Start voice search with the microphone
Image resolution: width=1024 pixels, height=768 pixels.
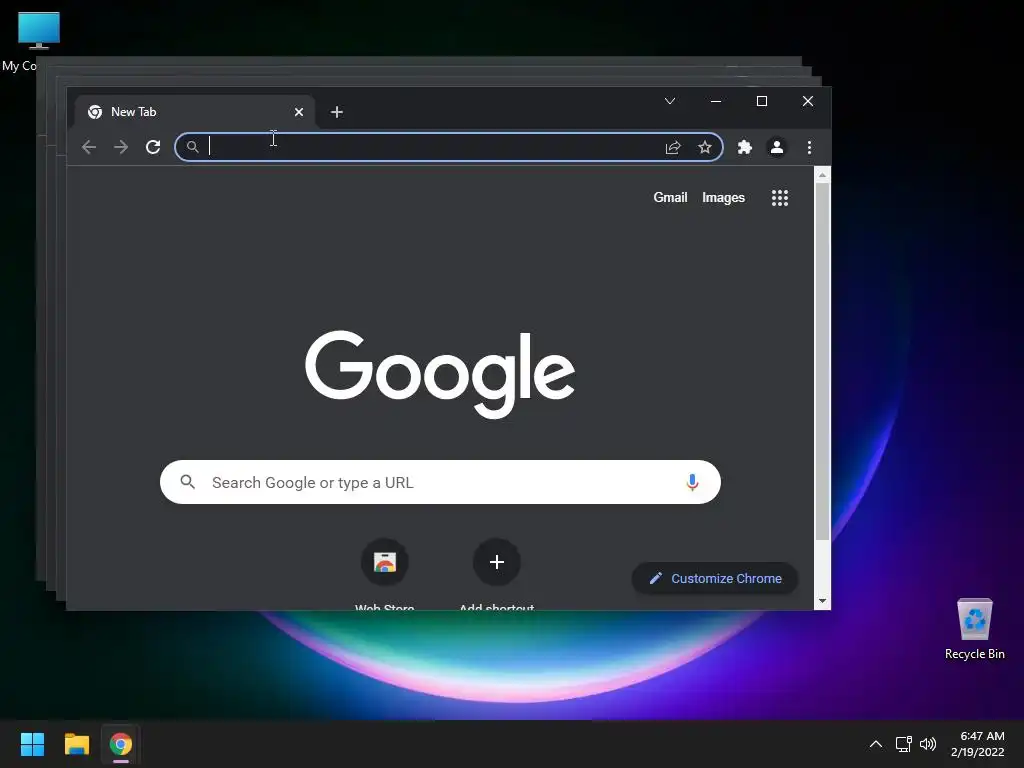click(x=692, y=483)
